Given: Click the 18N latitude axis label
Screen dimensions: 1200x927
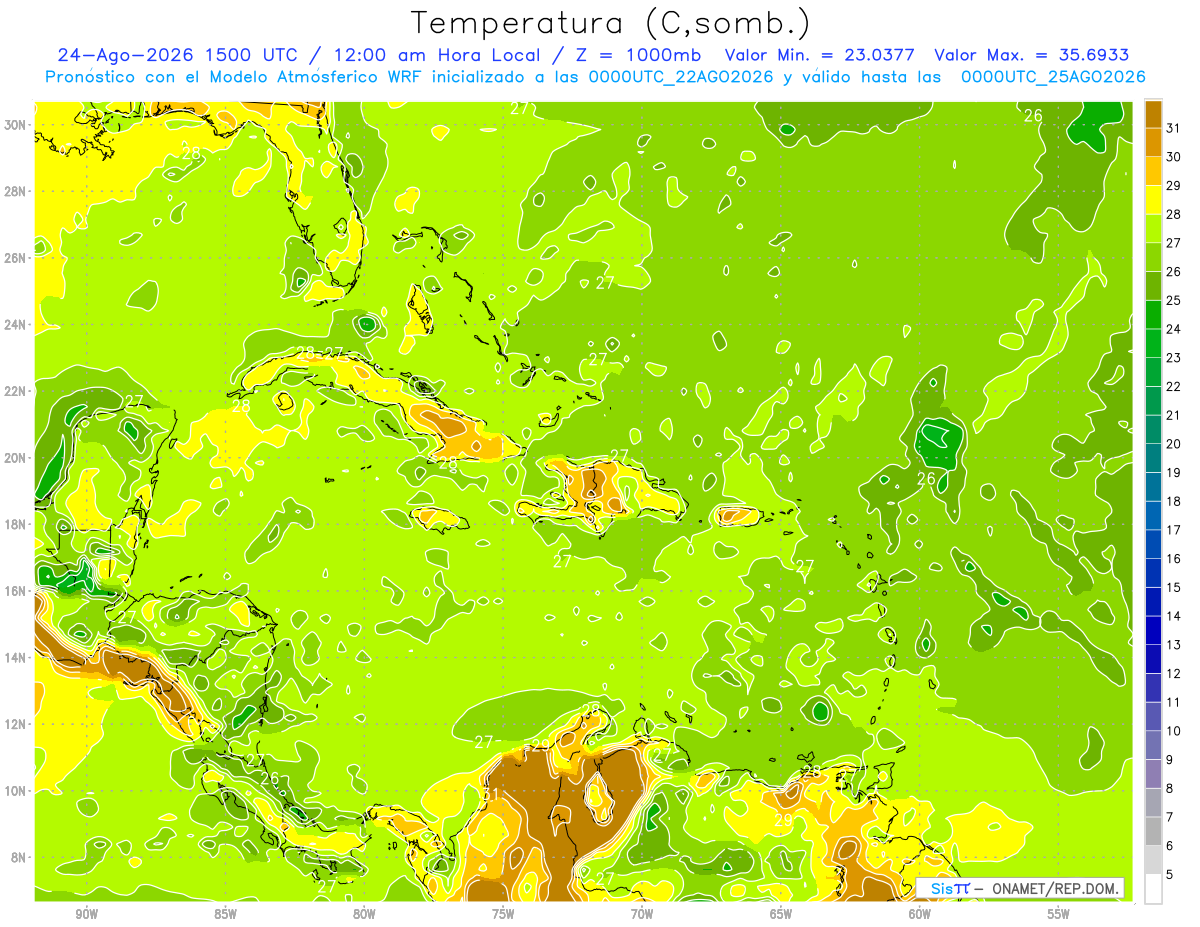Looking at the screenshot, I should (x=16, y=524).
